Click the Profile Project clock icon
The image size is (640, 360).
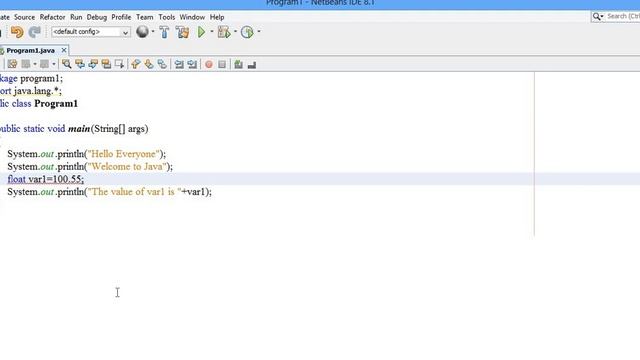(247, 32)
